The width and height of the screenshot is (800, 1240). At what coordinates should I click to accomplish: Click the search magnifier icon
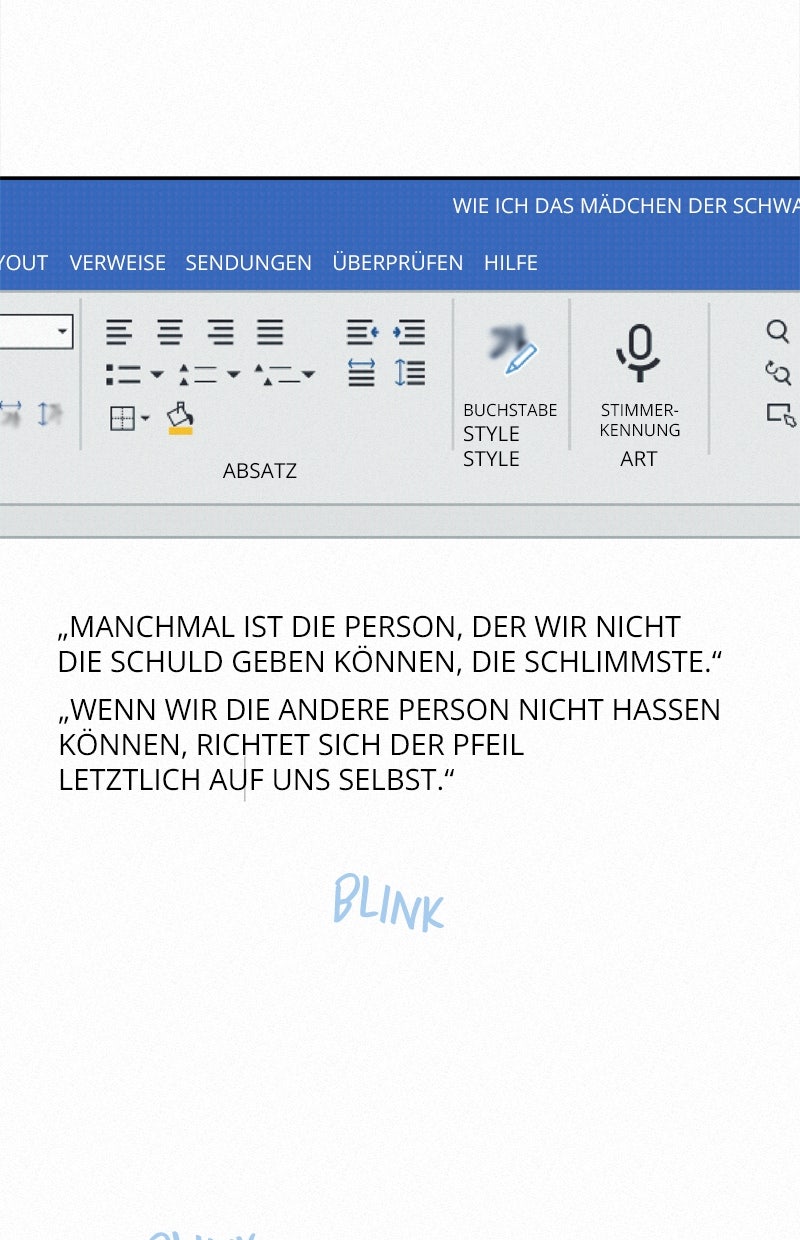click(x=777, y=331)
